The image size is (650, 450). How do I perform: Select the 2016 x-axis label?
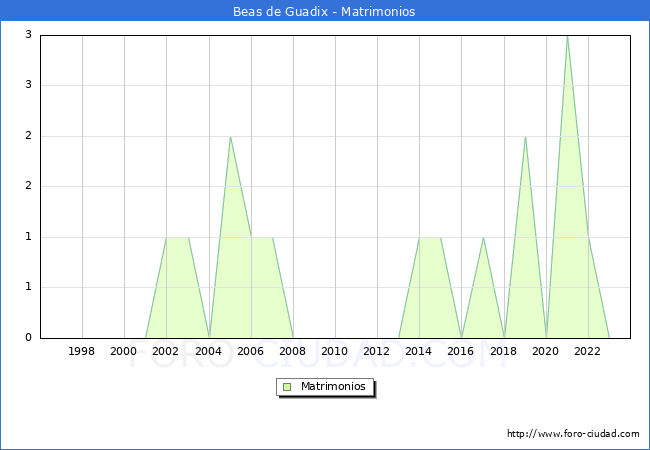[461, 351]
